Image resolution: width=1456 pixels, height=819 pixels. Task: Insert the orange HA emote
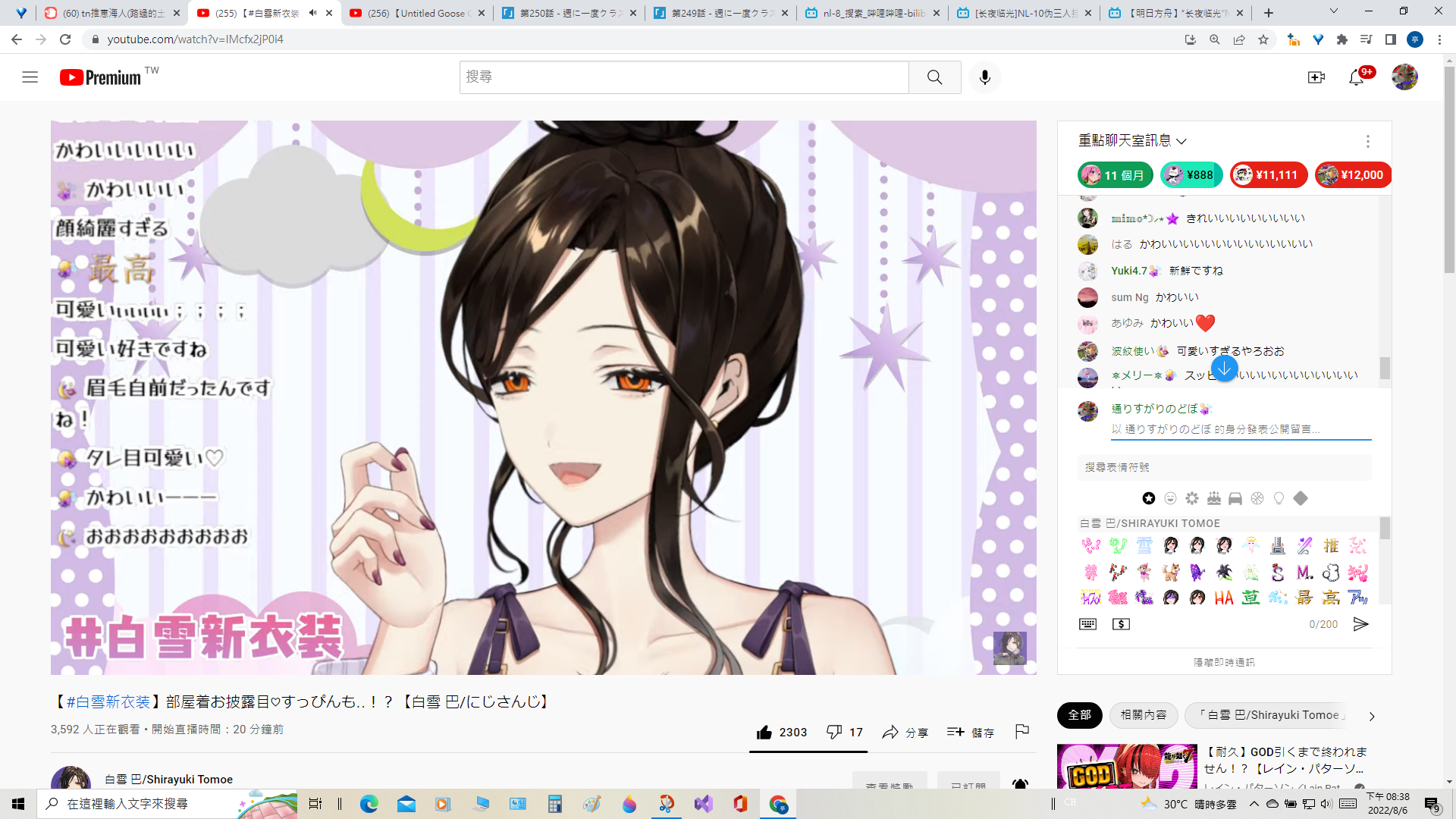tap(1223, 598)
